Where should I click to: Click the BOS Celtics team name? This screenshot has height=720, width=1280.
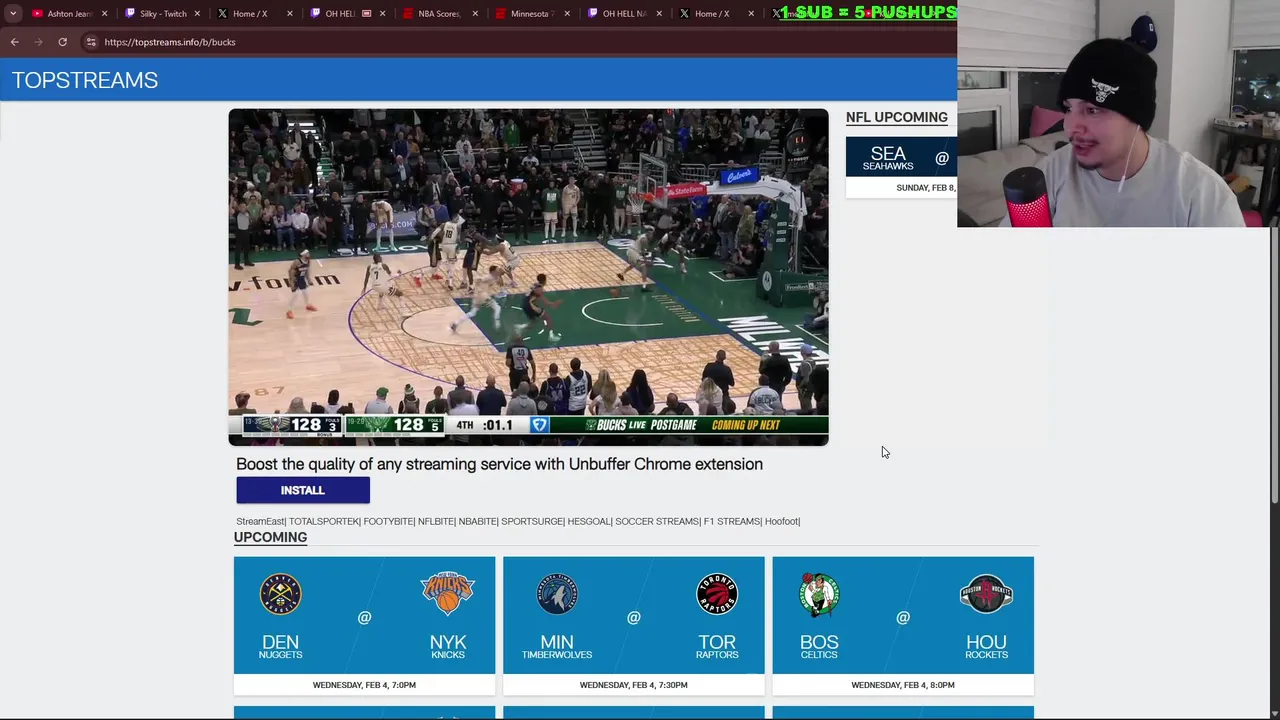pyautogui.click(x=819, y=647)
